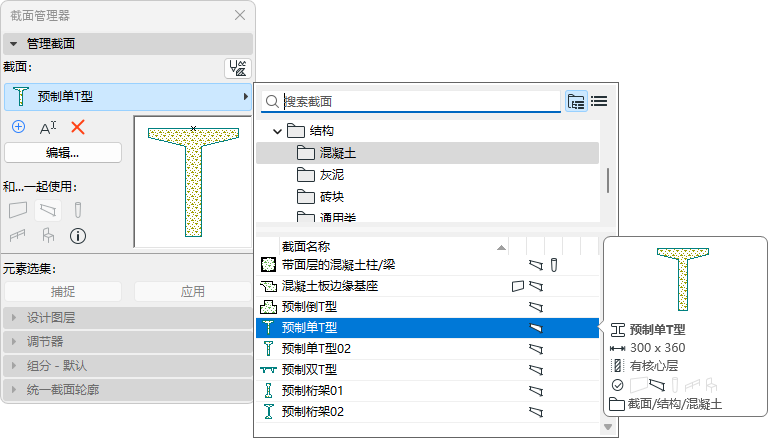Expand the 设计图层 section
This screenshot has width=768, height=438.
128,317
